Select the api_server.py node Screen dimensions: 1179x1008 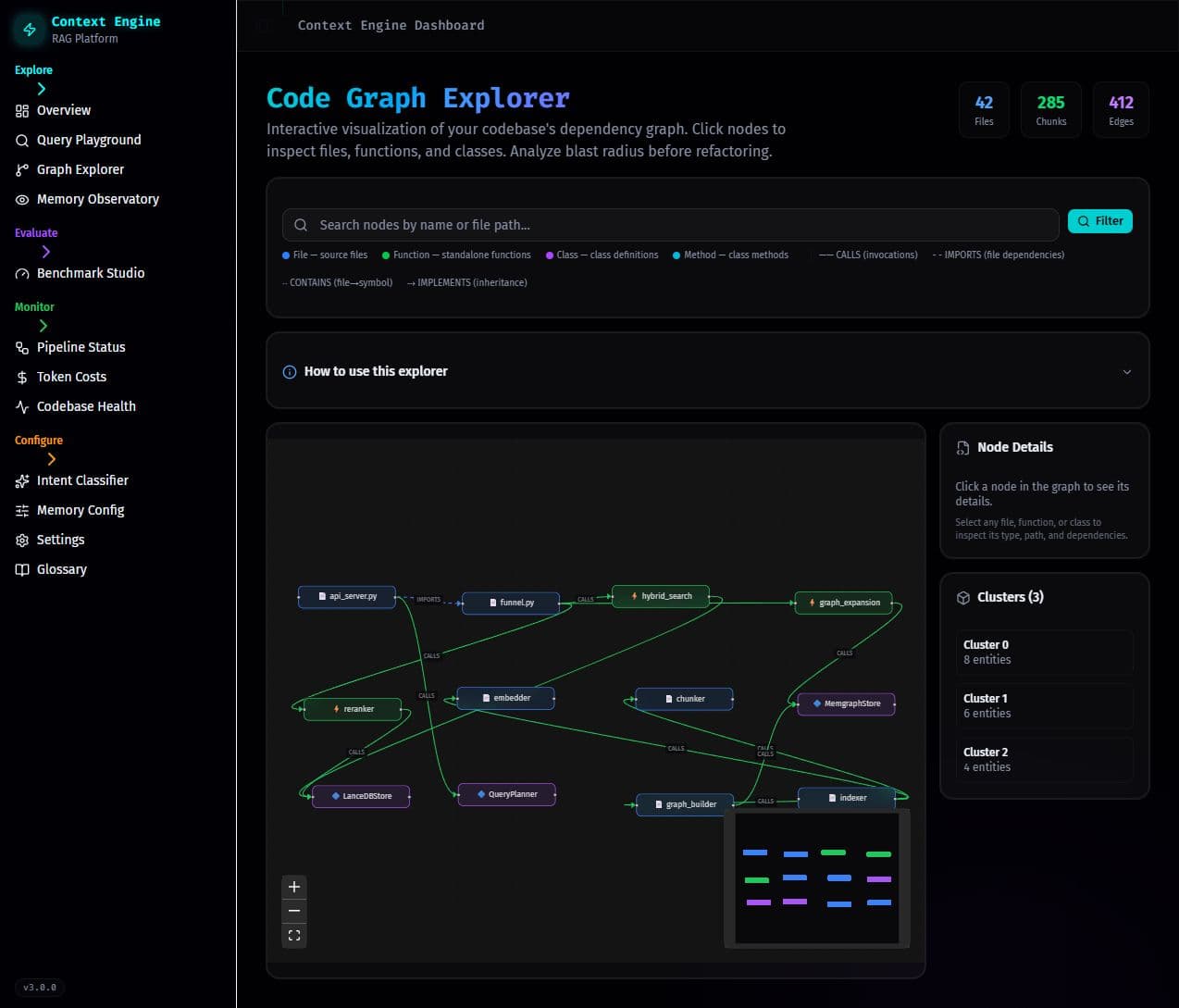[347, 597]
